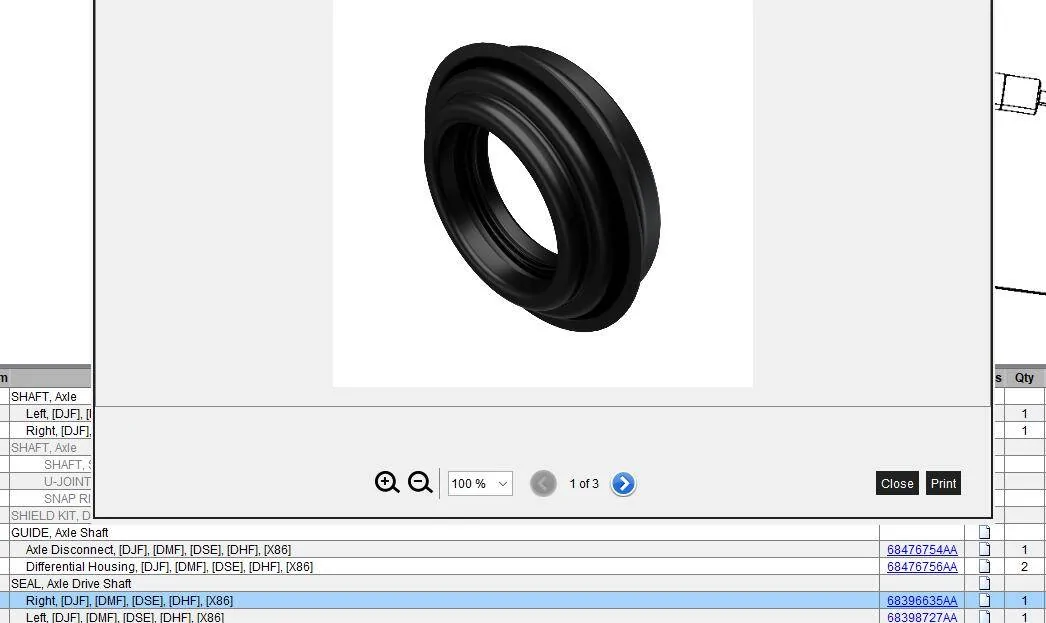Click the Qty column header
The width and height of the screenshot is (1046, 623).
1024,378
